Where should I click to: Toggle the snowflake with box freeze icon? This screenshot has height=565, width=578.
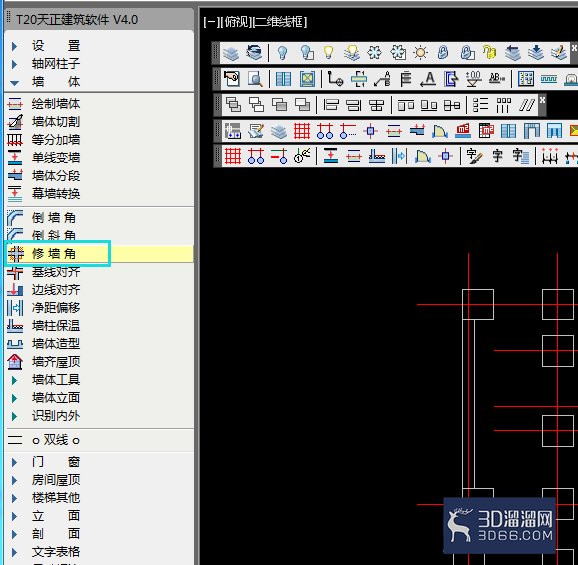point(398,53)
